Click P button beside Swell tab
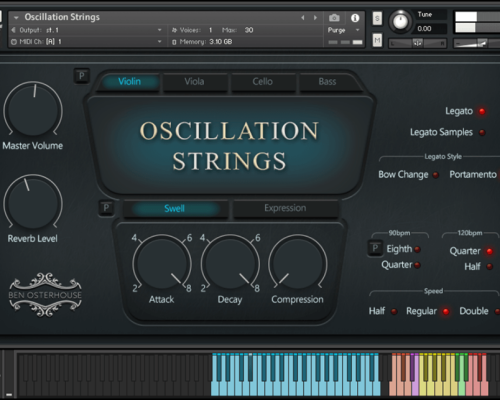500x400 pixels. coord(106,208)
